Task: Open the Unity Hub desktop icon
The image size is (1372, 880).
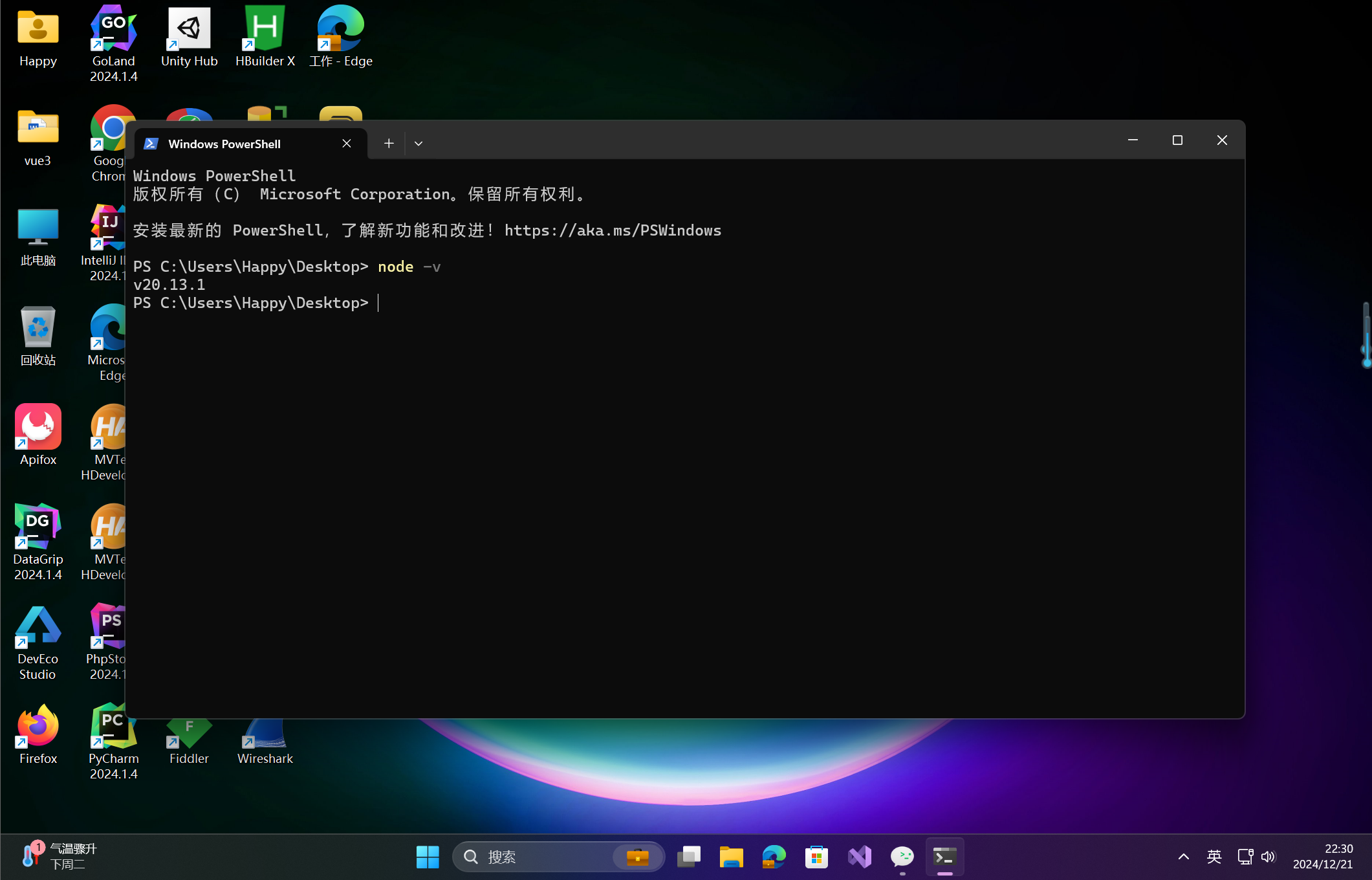Action: coord(189,30)
